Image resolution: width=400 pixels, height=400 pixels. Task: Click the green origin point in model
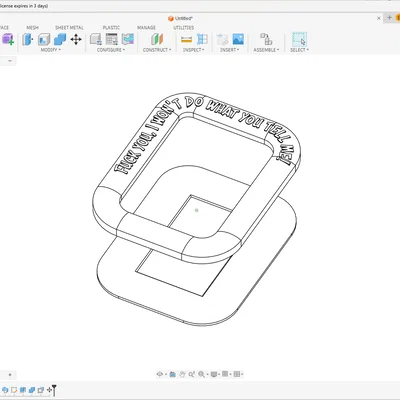coord(197,210)
